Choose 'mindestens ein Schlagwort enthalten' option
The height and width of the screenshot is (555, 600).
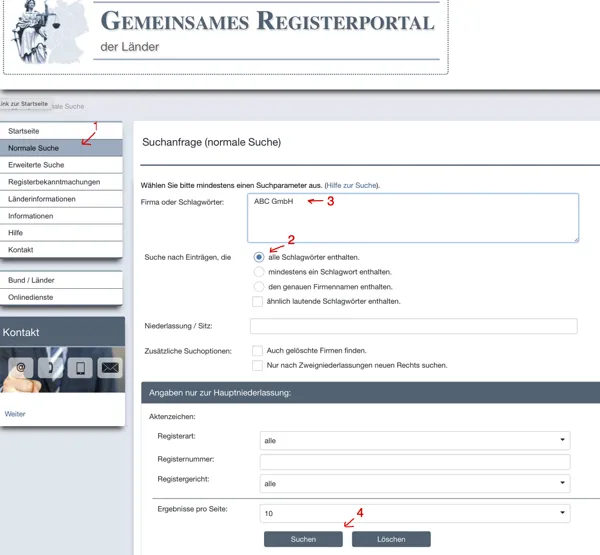[260, 272]
